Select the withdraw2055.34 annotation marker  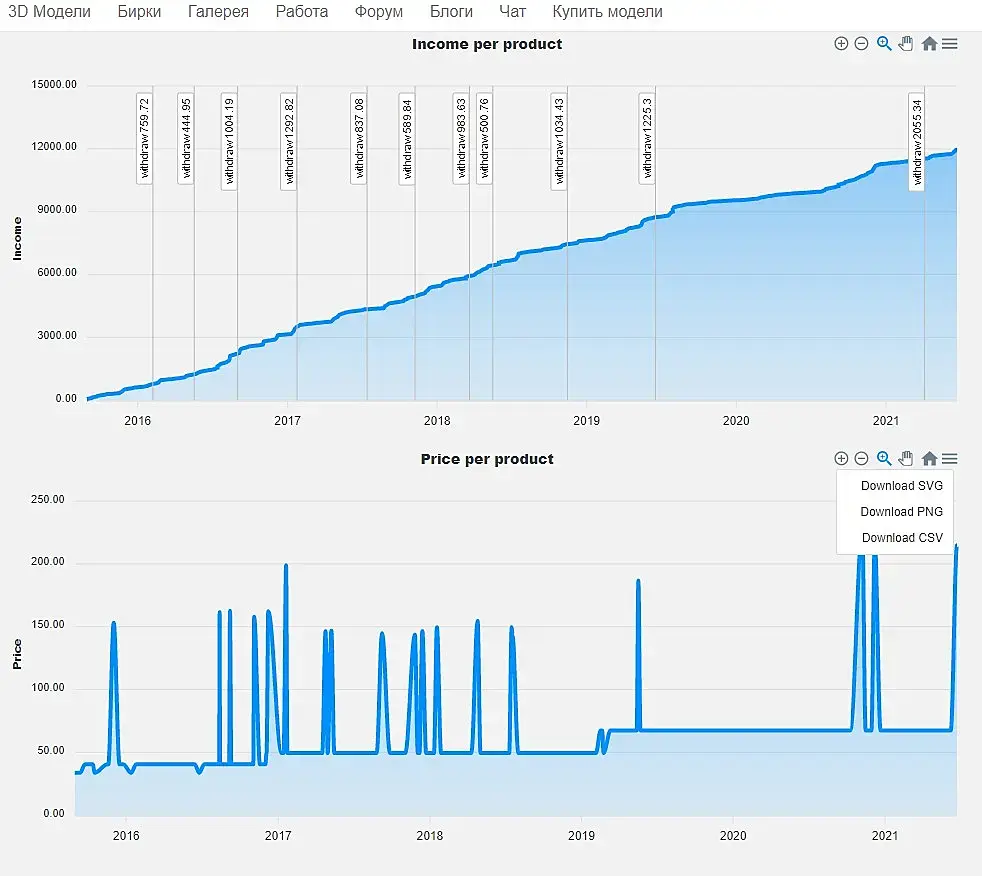coord(916,142)
